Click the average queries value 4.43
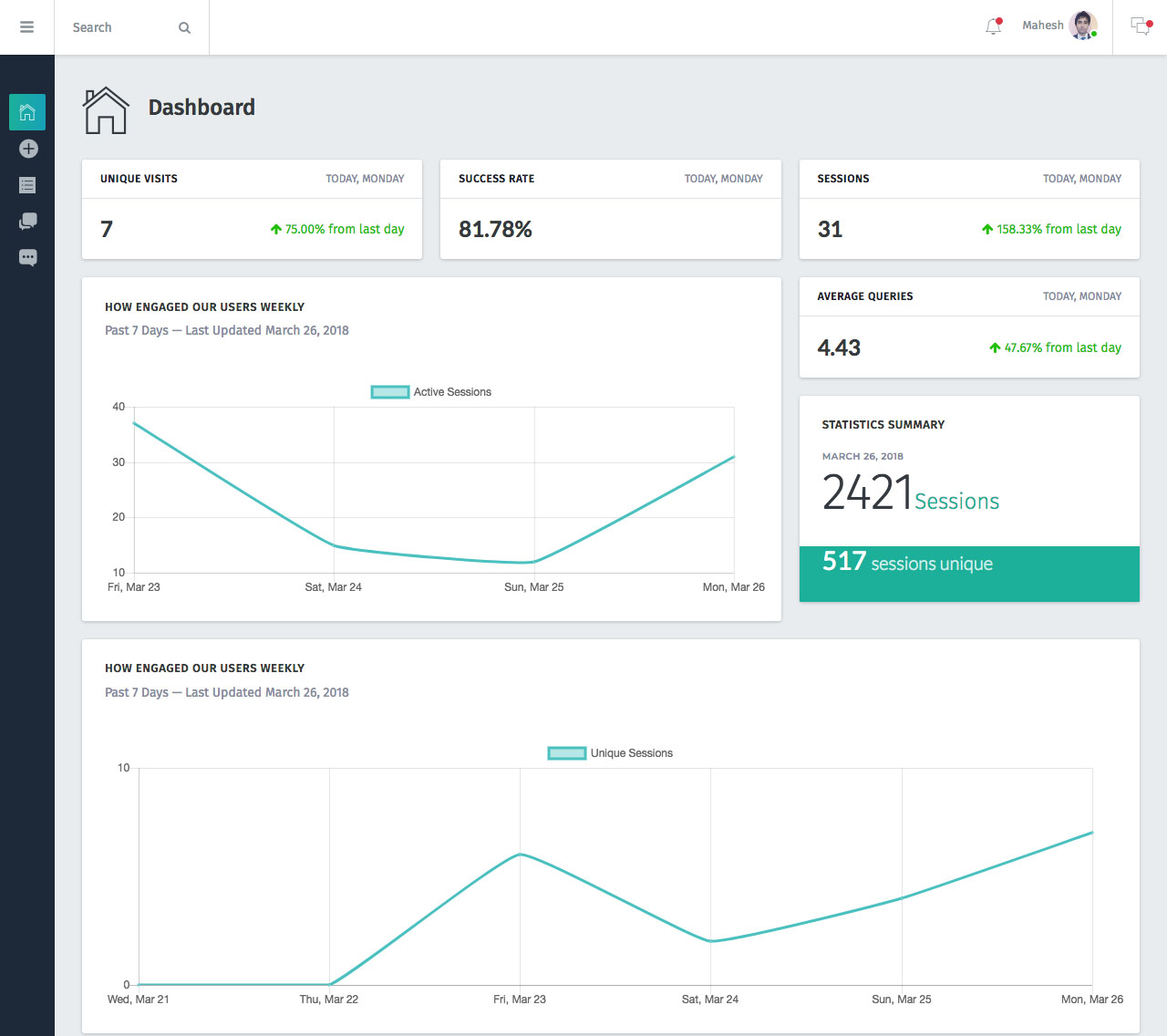The image size is (1167, 1036). point(839,347)
